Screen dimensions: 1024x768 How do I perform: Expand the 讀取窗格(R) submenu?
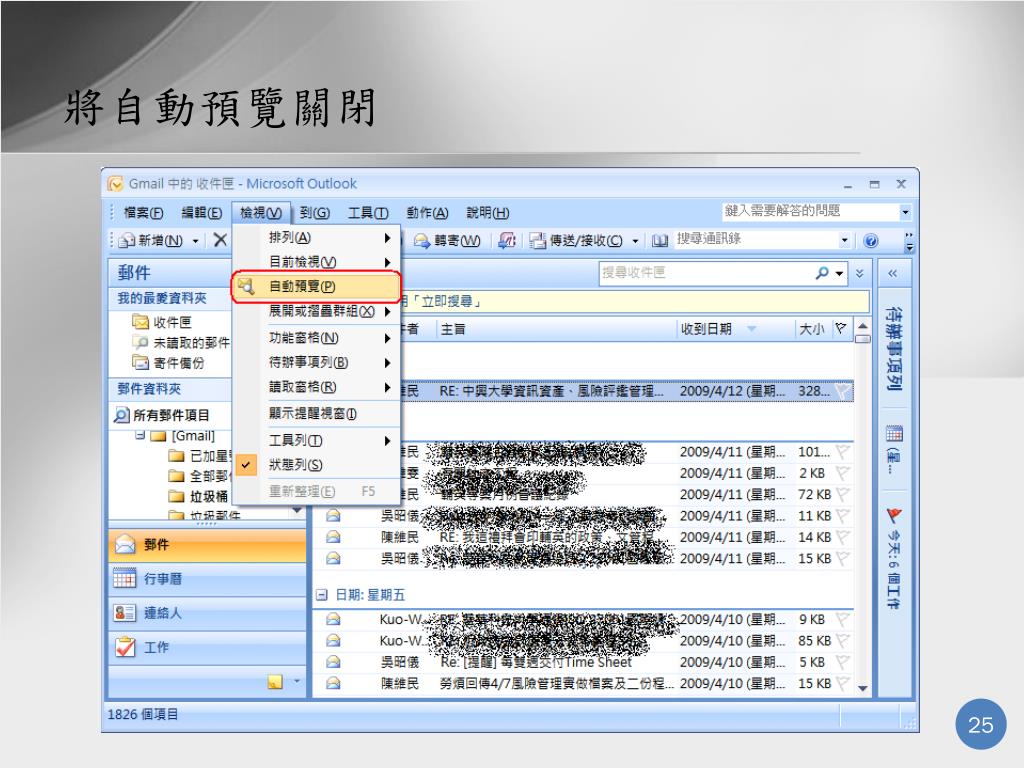[x=316, y=387]
